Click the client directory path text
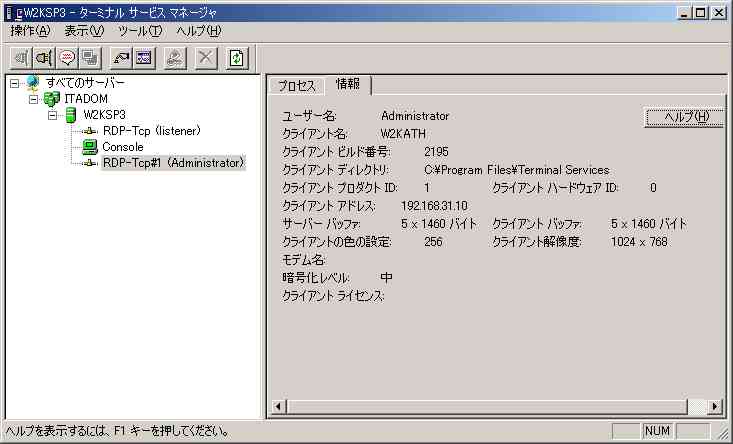The image size is (733, 444). (517, 170)
